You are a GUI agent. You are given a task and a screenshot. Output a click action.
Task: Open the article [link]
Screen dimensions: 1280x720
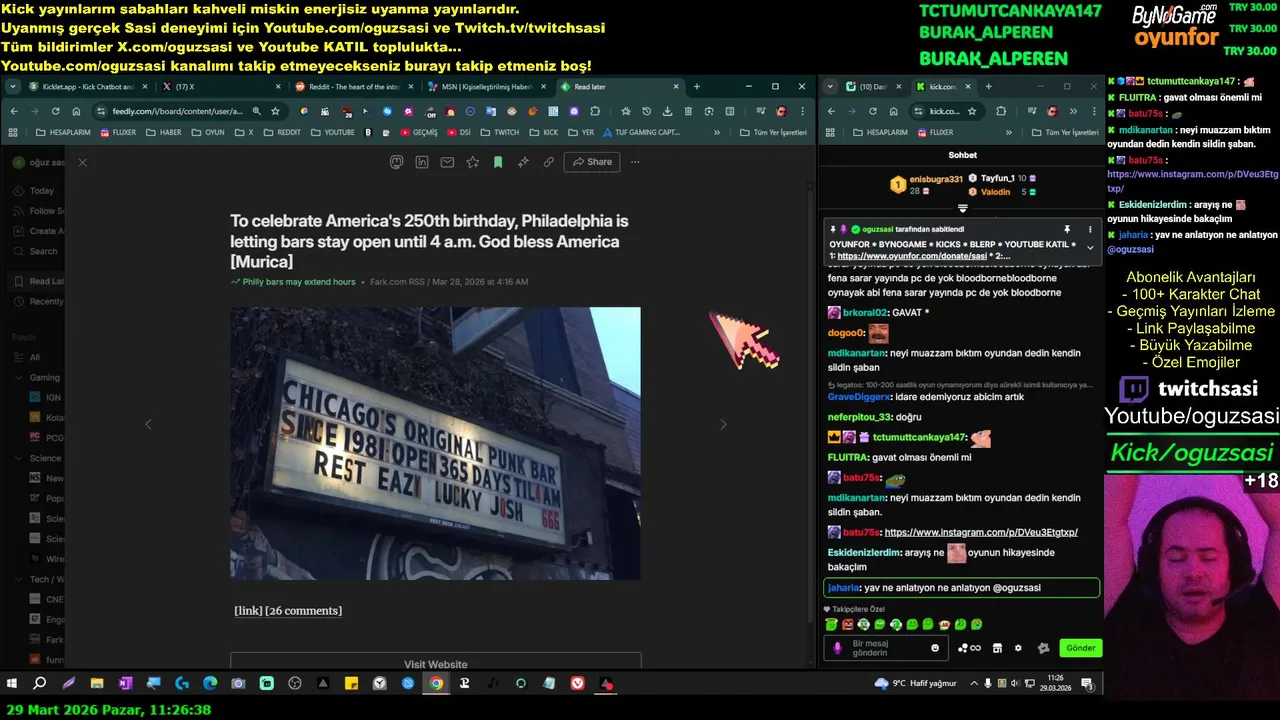pos(248,611)
